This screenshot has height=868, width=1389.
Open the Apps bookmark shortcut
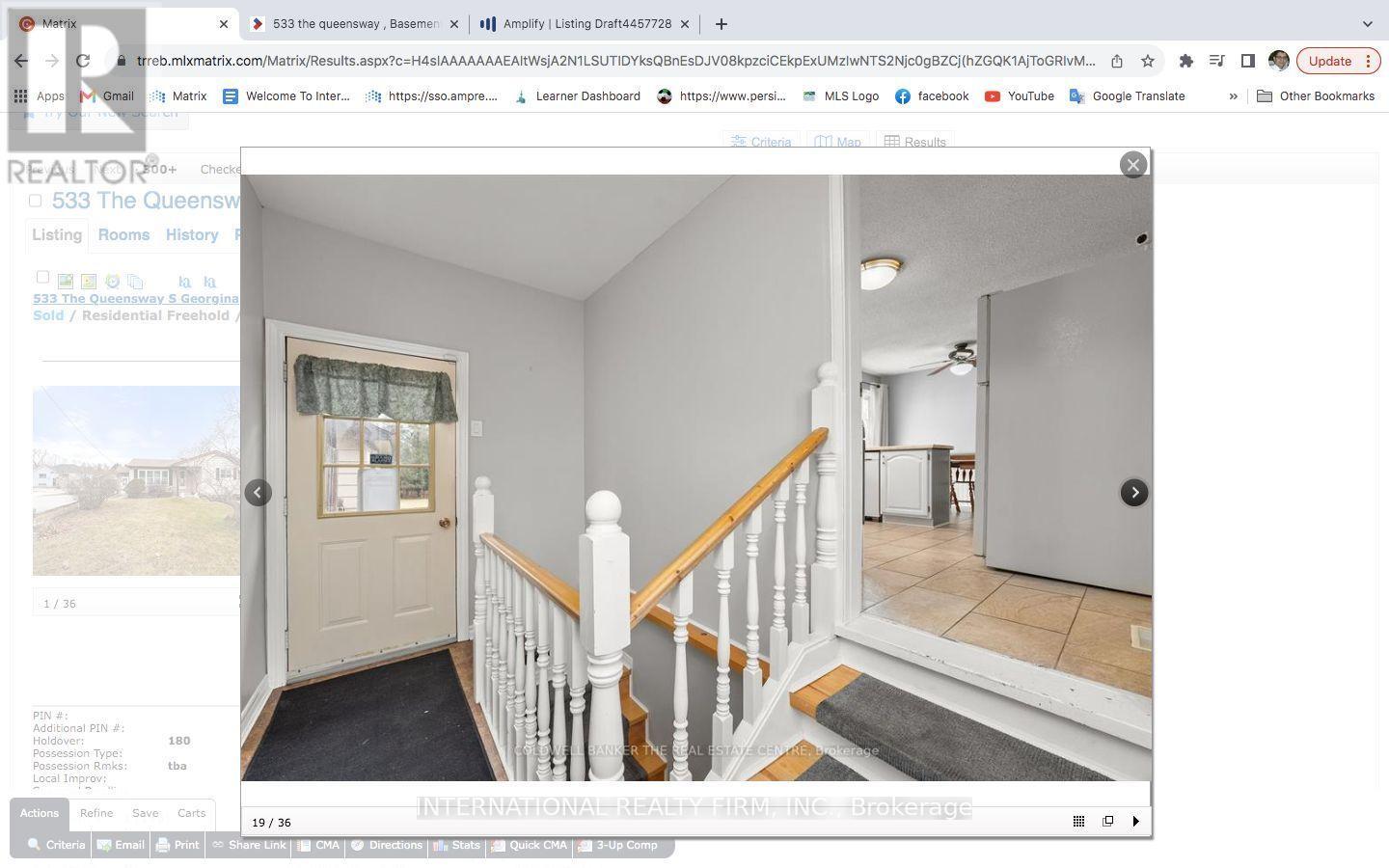(40, 96)
